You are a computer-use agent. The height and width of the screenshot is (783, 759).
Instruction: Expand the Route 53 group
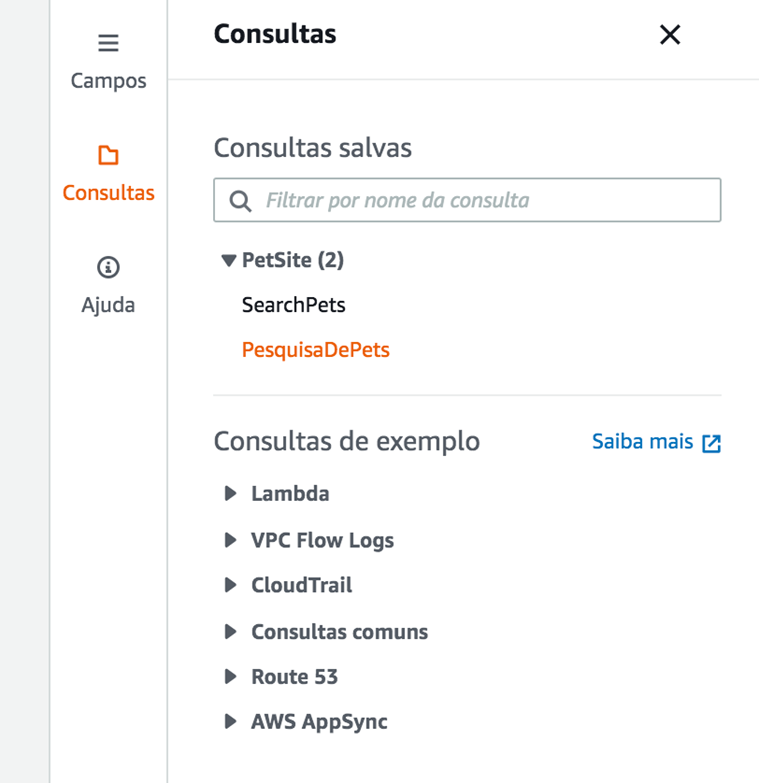(231, 677)
